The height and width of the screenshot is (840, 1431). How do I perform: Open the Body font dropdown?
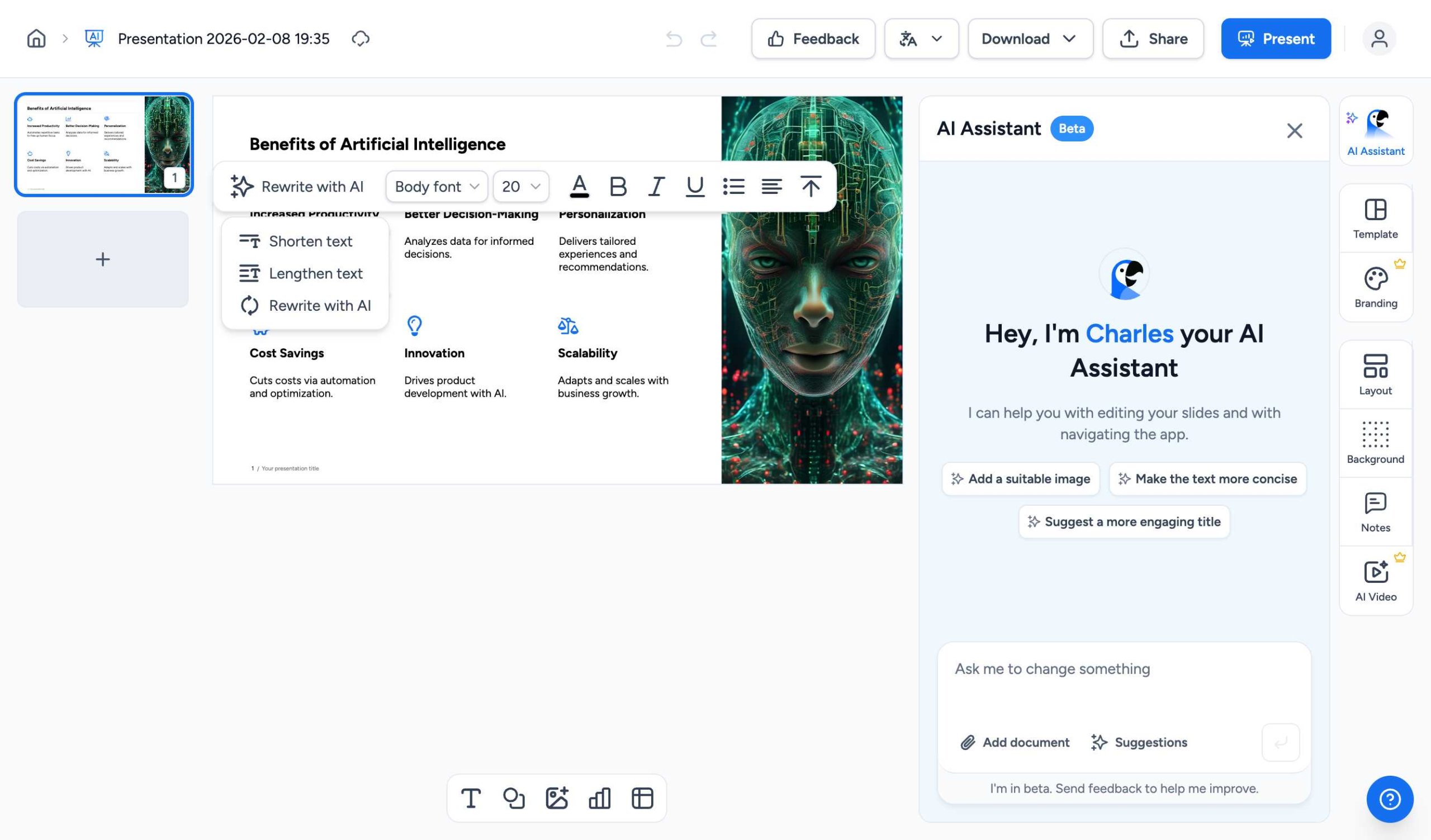(436, 186)
